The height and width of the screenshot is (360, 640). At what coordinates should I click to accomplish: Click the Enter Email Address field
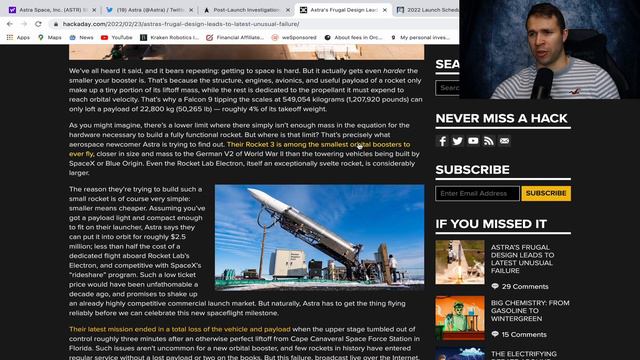pyautogui.click(x=477, y=193)
